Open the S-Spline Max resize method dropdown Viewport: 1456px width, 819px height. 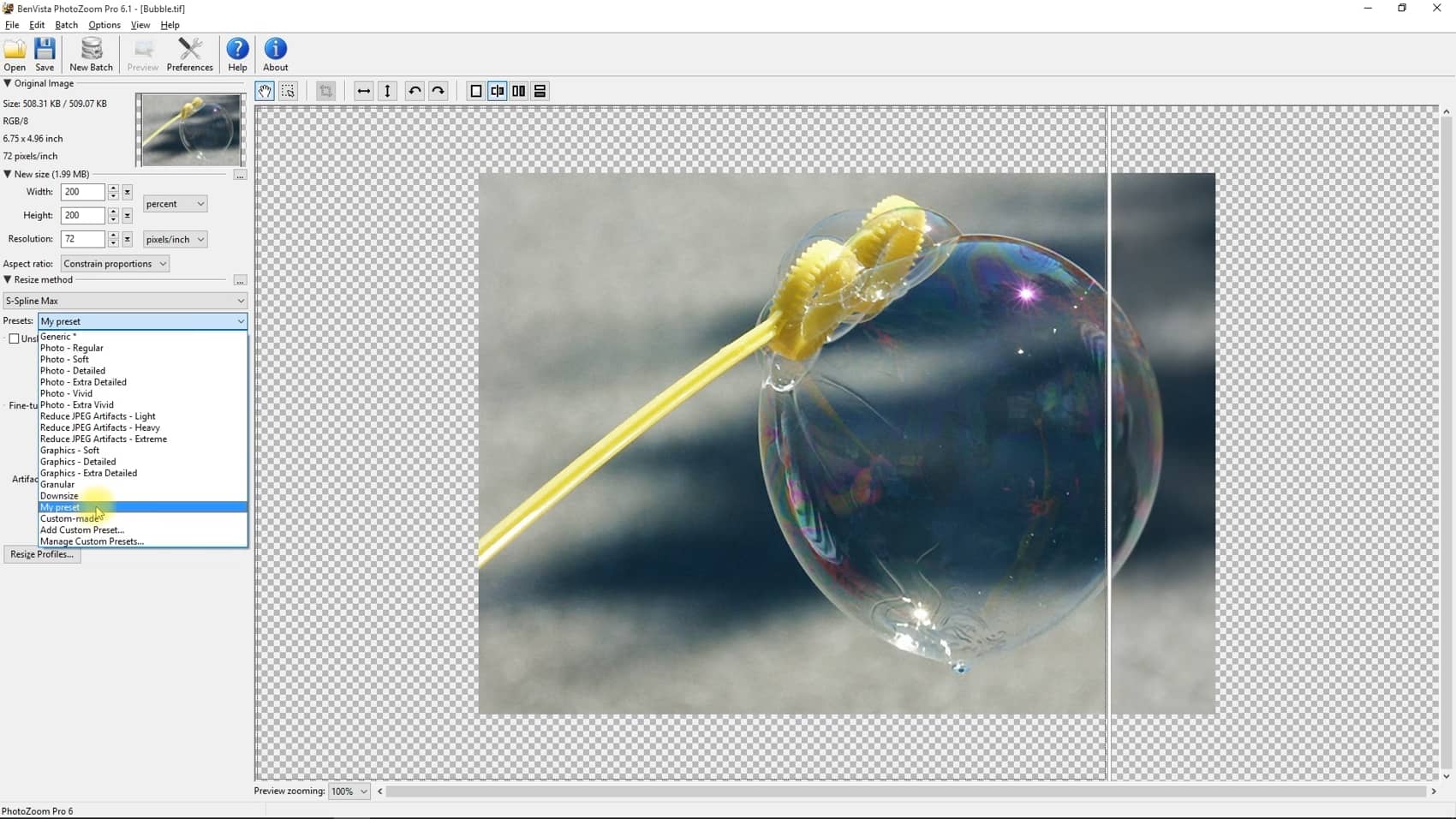125,301
